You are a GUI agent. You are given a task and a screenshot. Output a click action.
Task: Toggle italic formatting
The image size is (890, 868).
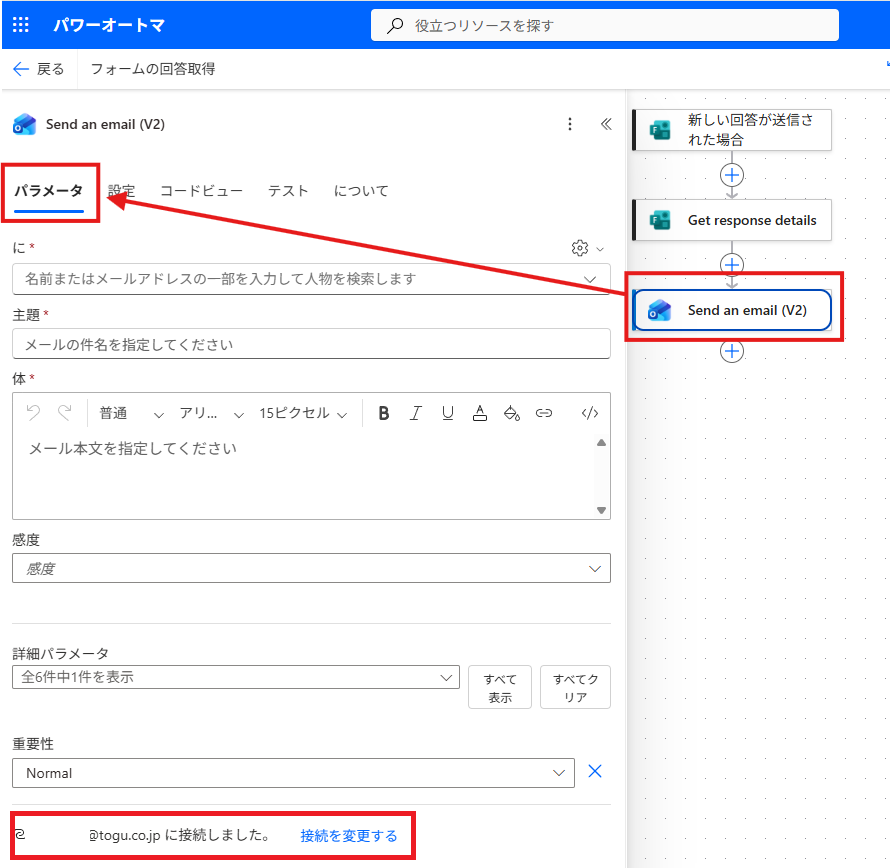(x=415, y=413)
